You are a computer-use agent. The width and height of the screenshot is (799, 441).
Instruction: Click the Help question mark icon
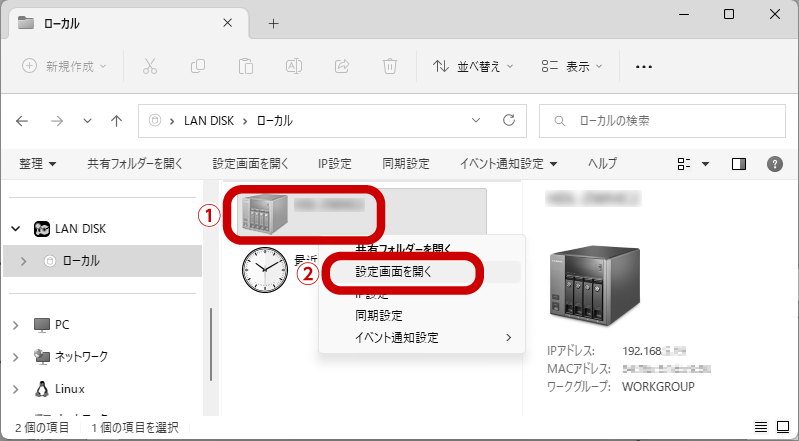(773, 163)
